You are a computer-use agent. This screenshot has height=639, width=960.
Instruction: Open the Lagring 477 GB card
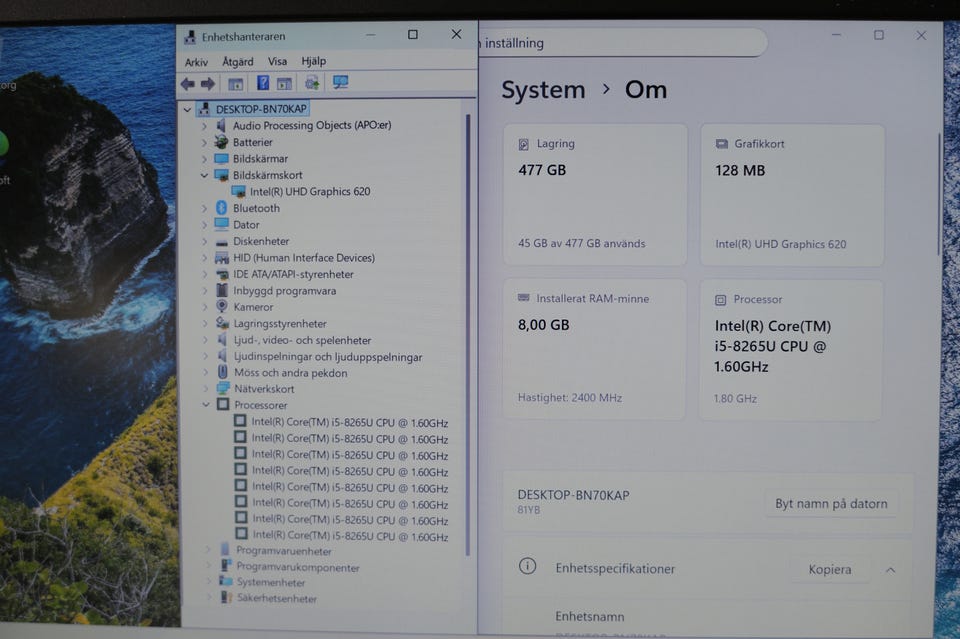click(595, 195)
